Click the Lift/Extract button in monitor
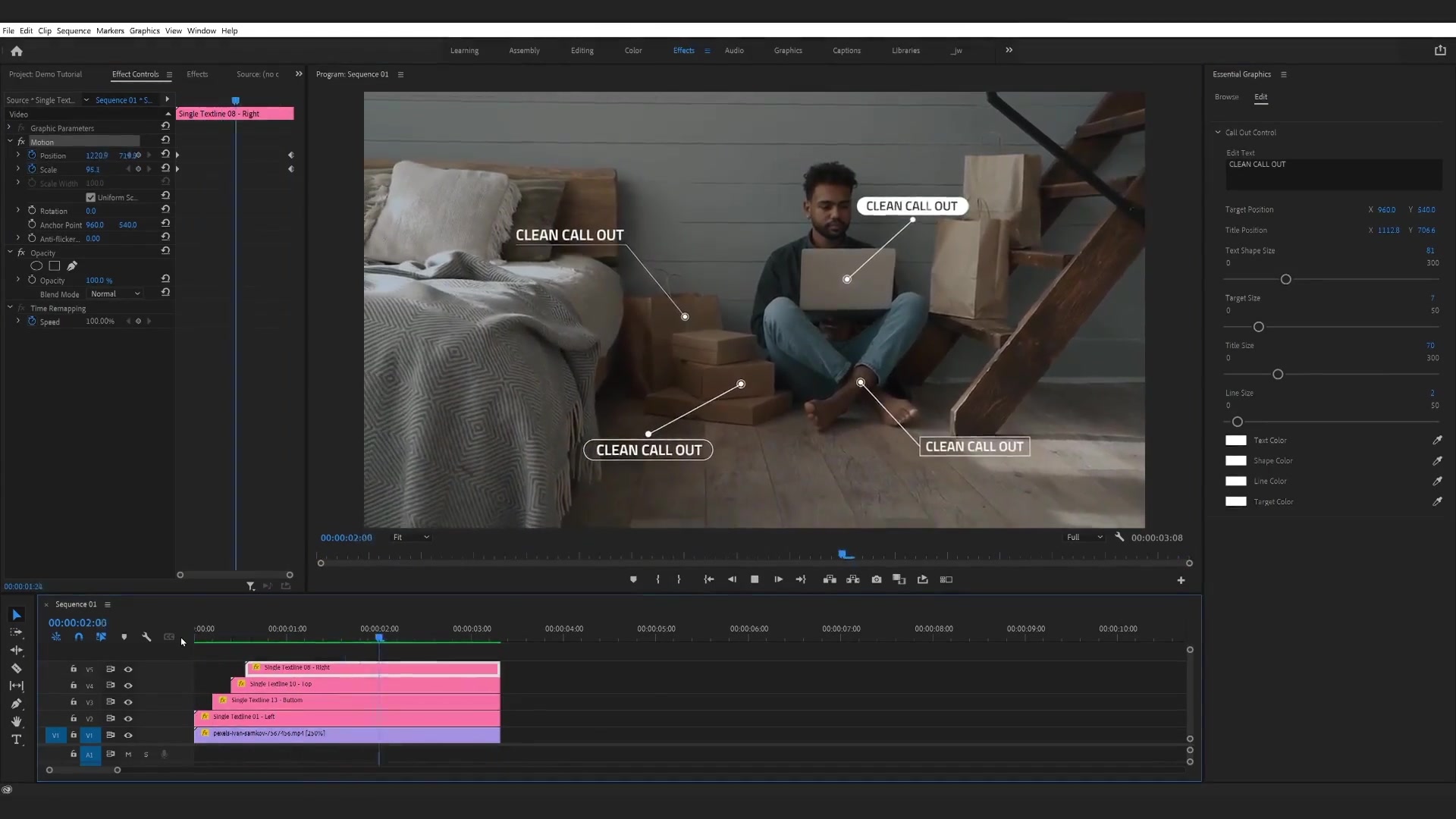This screenshot has height=819, width=1456. [x=830, y=580]
